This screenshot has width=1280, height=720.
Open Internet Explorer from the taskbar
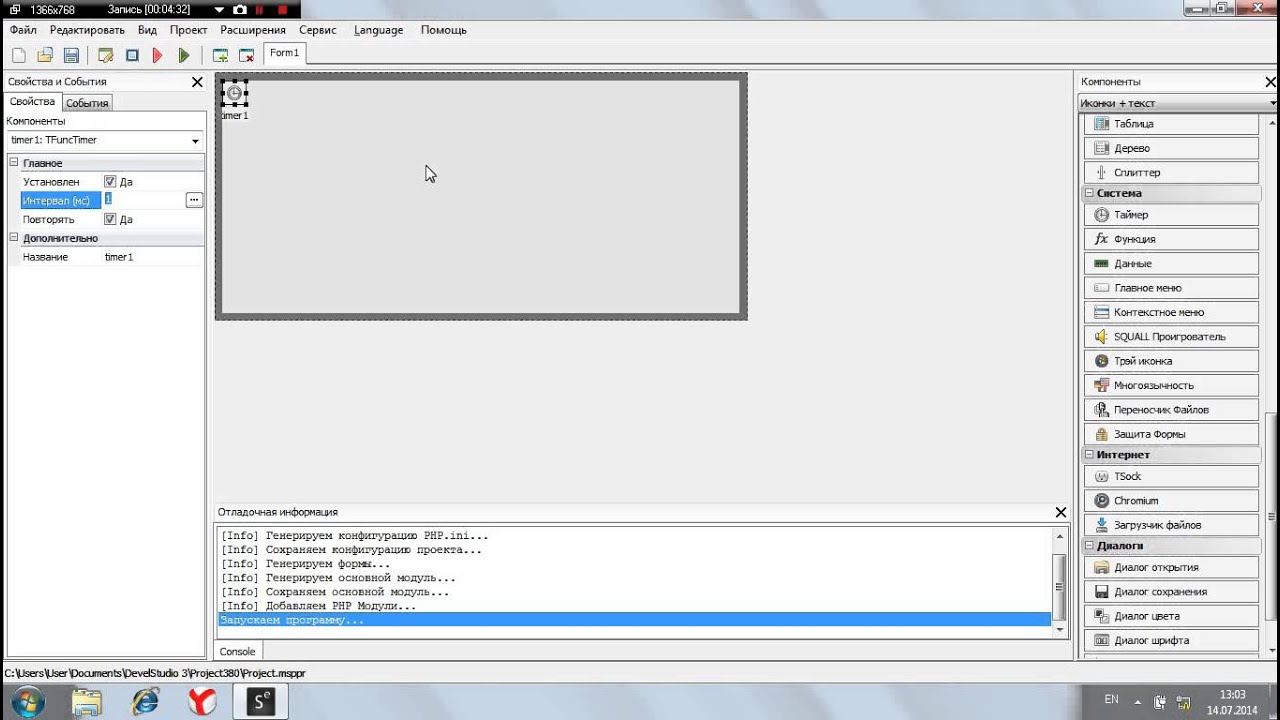145,702
